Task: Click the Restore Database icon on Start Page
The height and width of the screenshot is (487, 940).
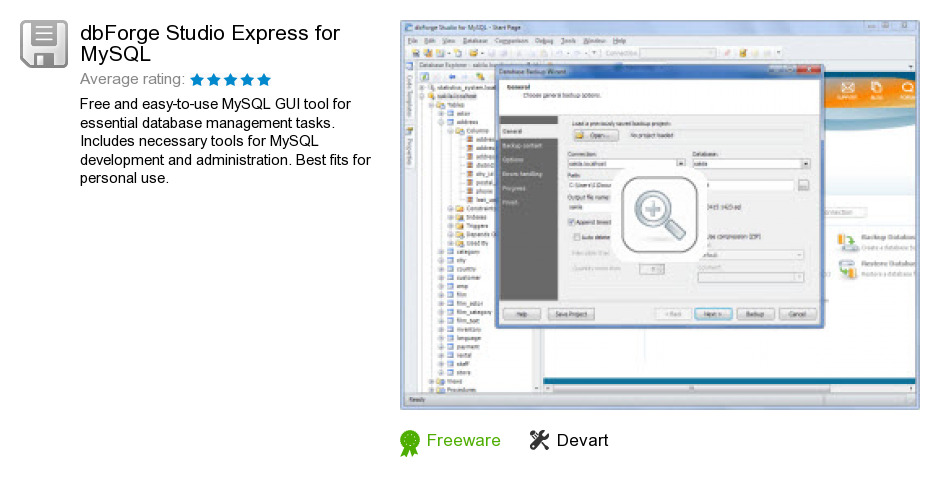Action: click(x=847, y=269)
